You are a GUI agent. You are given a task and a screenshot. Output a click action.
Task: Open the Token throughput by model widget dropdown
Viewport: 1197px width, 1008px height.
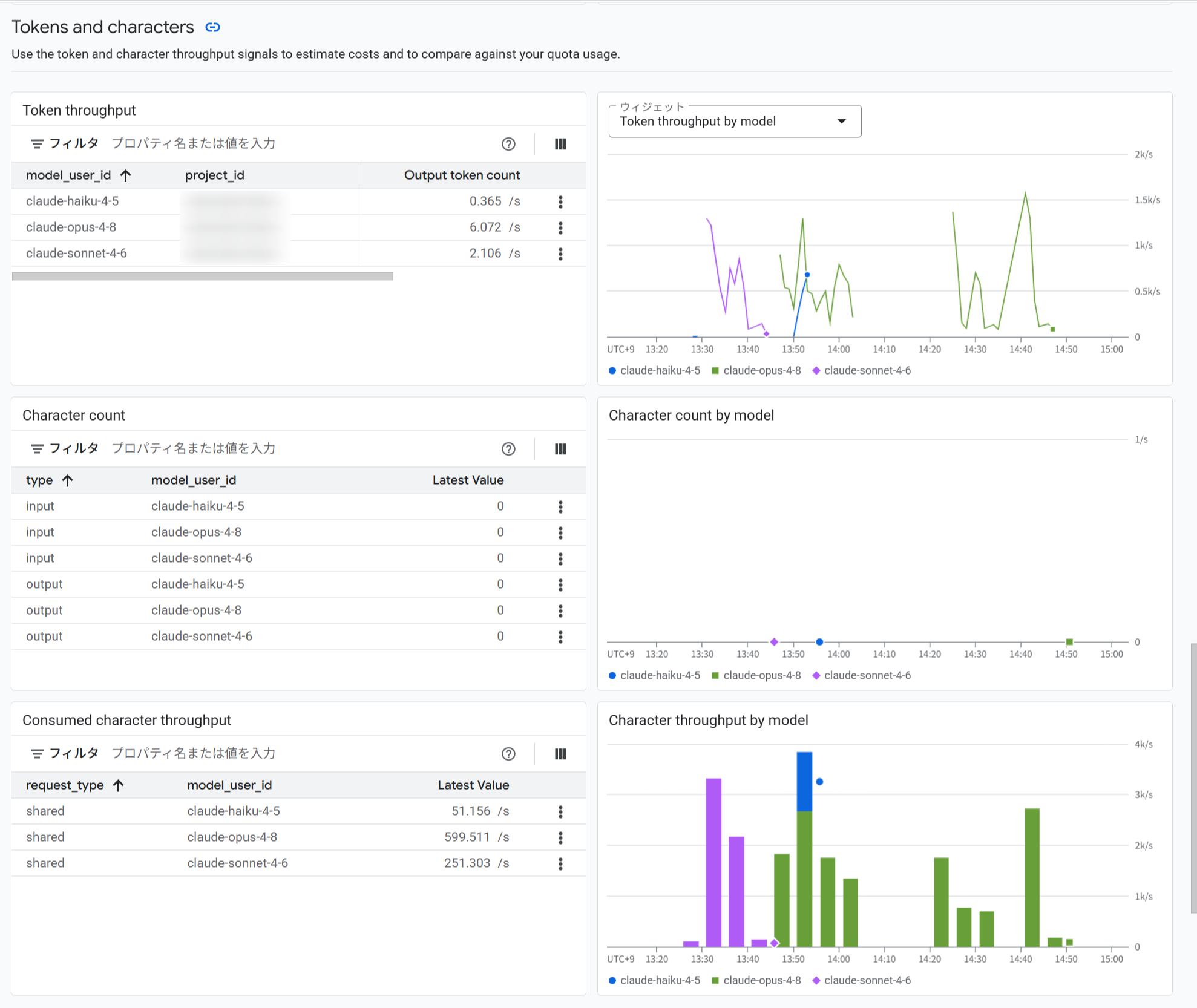[x=735, y=122]
